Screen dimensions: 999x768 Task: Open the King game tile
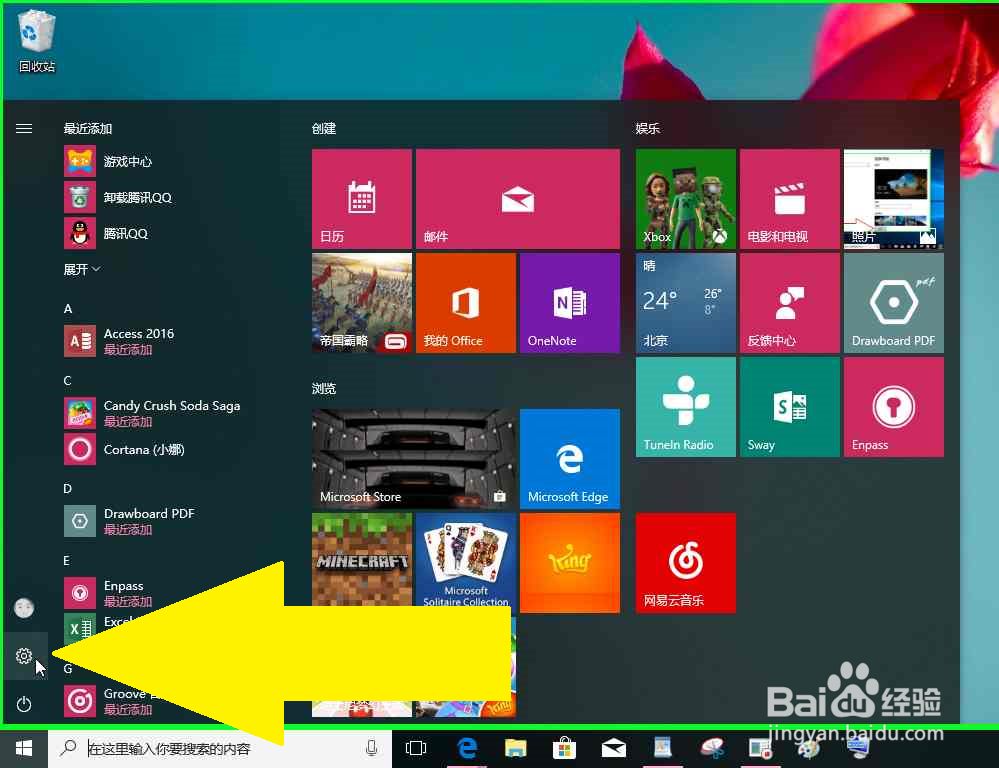pos(570,563)
